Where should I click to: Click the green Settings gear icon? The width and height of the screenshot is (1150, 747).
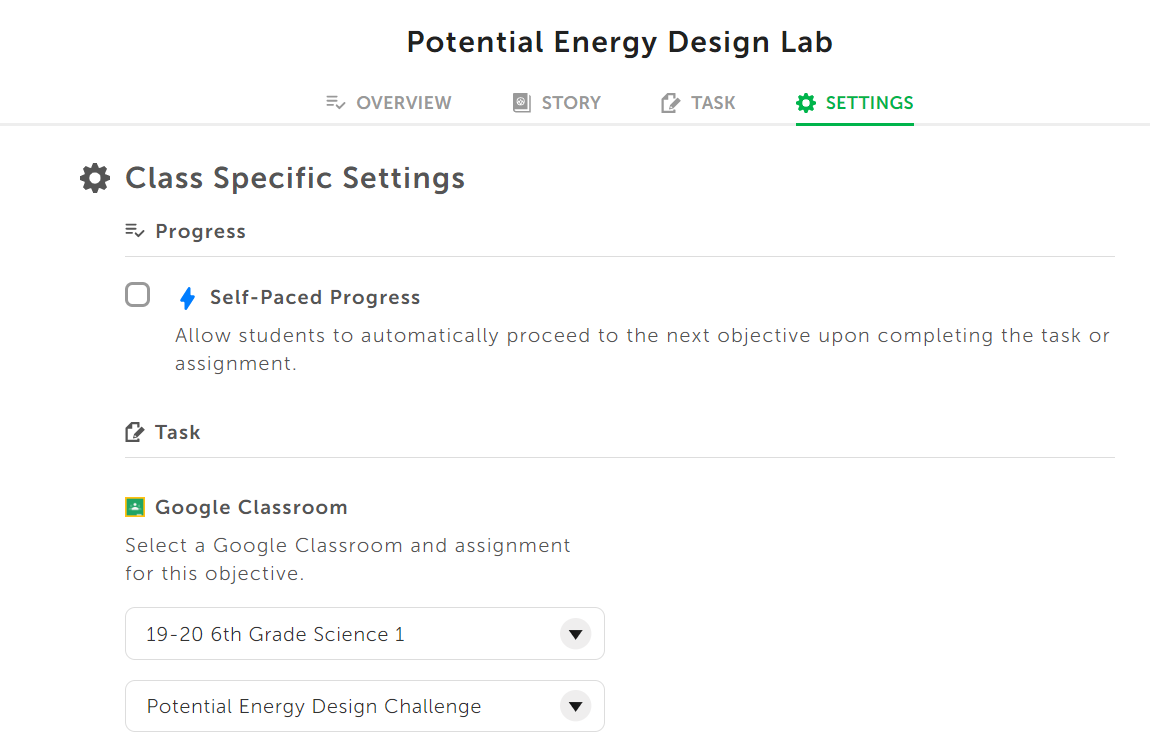pos(806,103)
